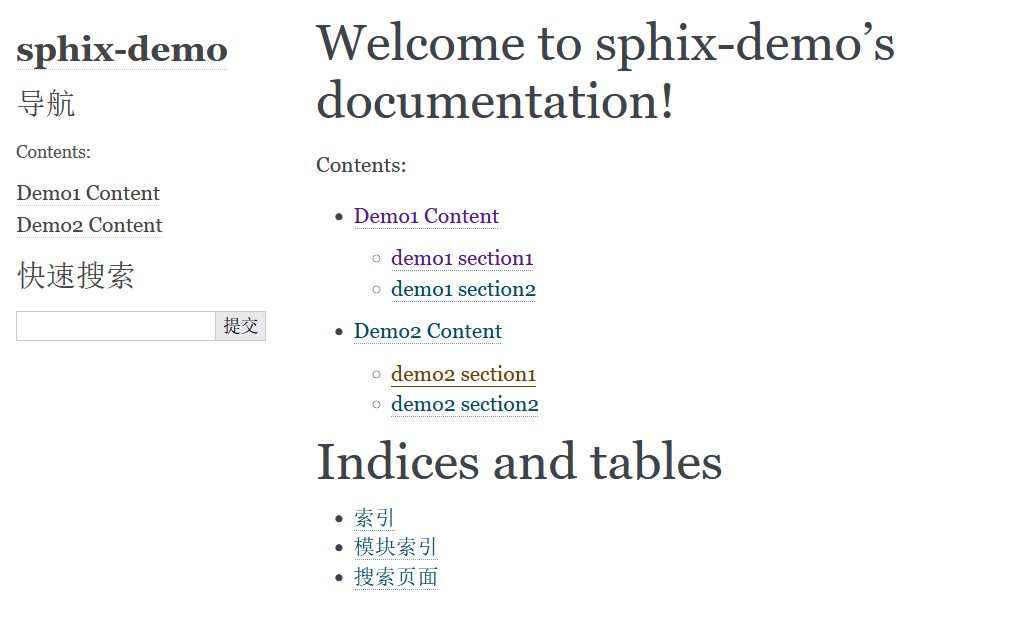Go to demo2 section1
The width and height of the screenshot is (1035, 622).
click(463, 374)
